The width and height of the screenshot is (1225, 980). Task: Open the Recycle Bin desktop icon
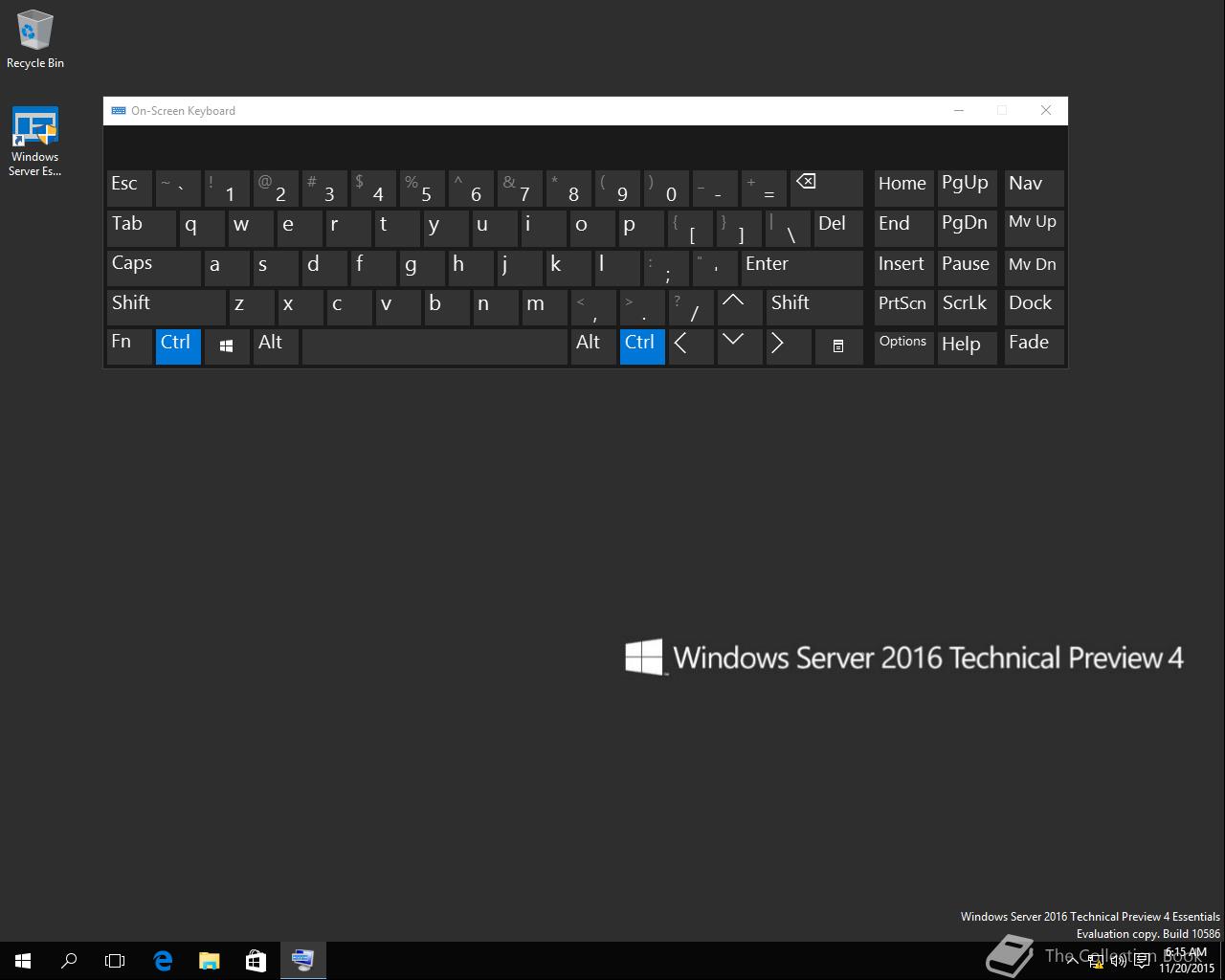click(35, 39)
